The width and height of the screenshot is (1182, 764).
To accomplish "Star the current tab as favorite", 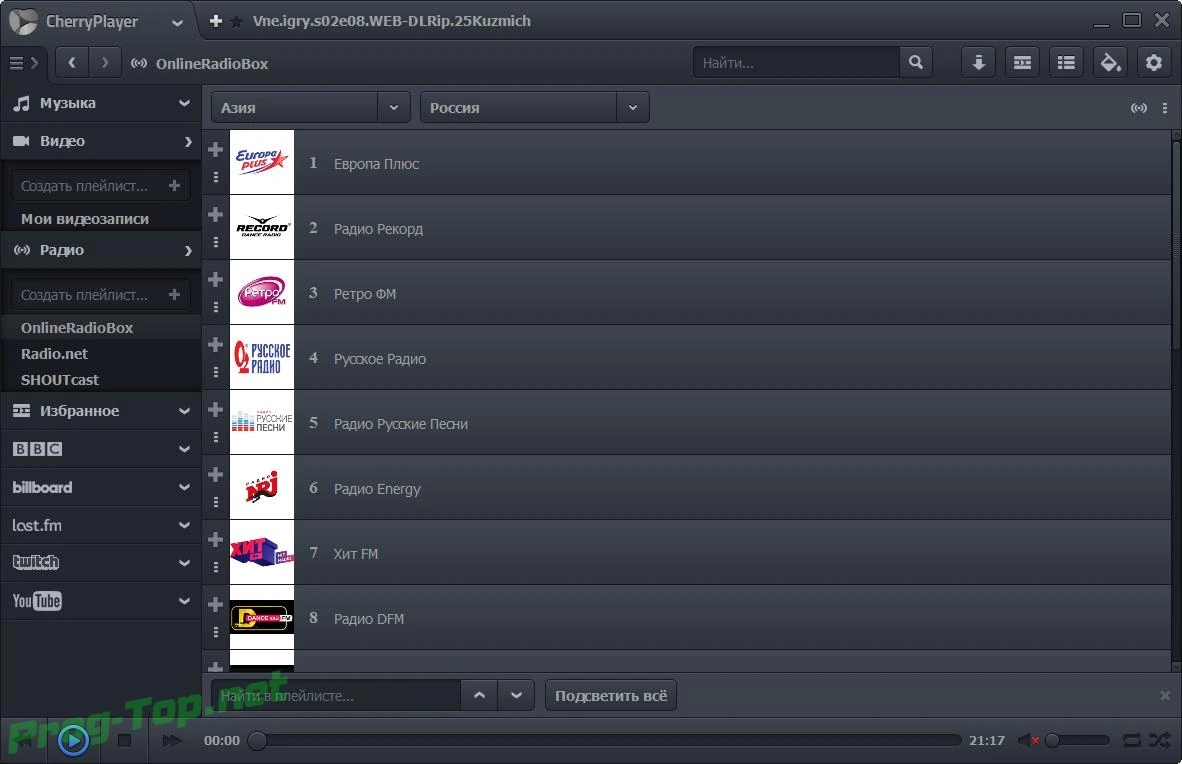I will click(x=236, y=22).
